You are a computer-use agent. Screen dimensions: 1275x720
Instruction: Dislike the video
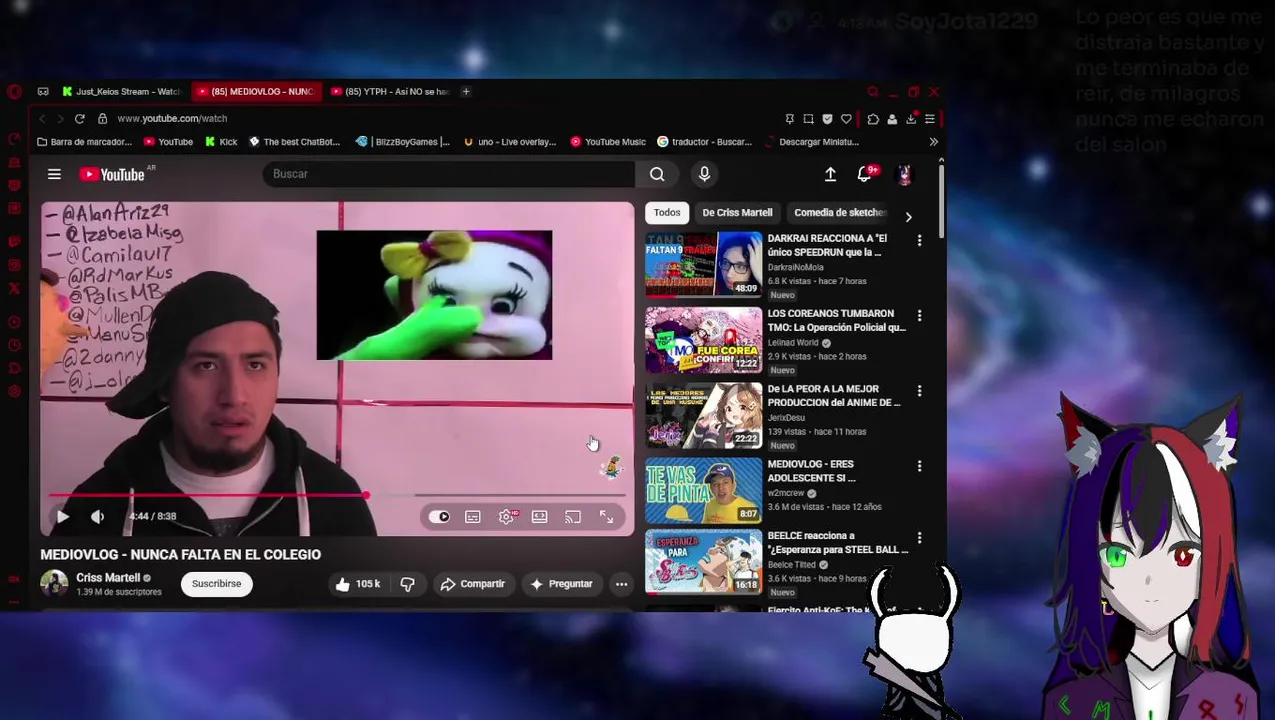click(407, 584)
